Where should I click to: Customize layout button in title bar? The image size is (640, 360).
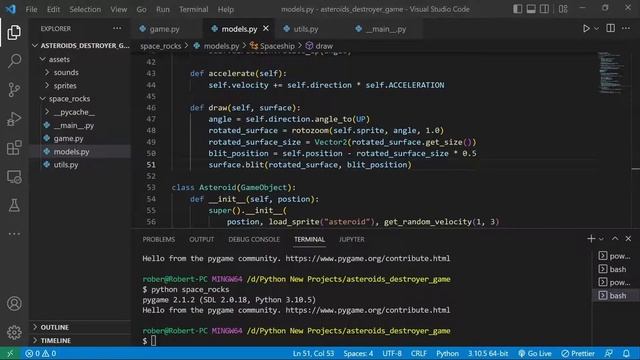pos(563,9)
